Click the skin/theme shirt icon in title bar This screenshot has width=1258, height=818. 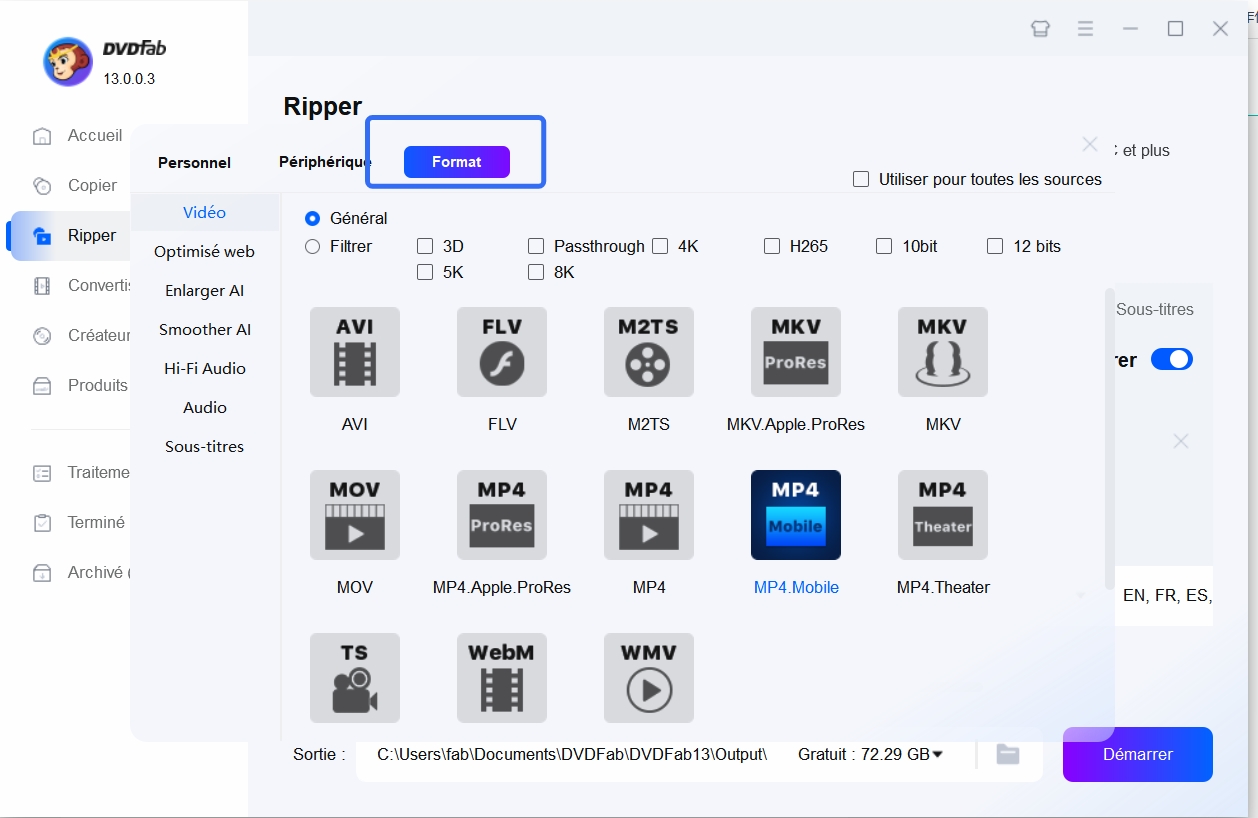point(1040,29)
